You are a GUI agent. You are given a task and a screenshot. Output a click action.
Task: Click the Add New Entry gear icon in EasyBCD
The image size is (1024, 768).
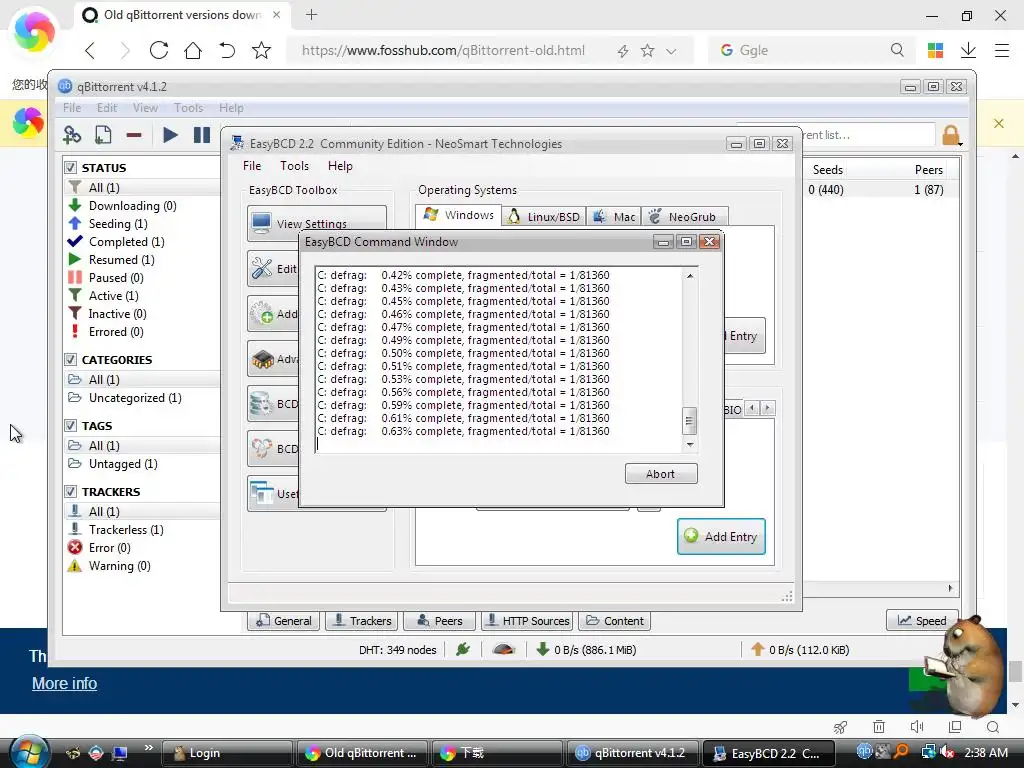(262, 313)
